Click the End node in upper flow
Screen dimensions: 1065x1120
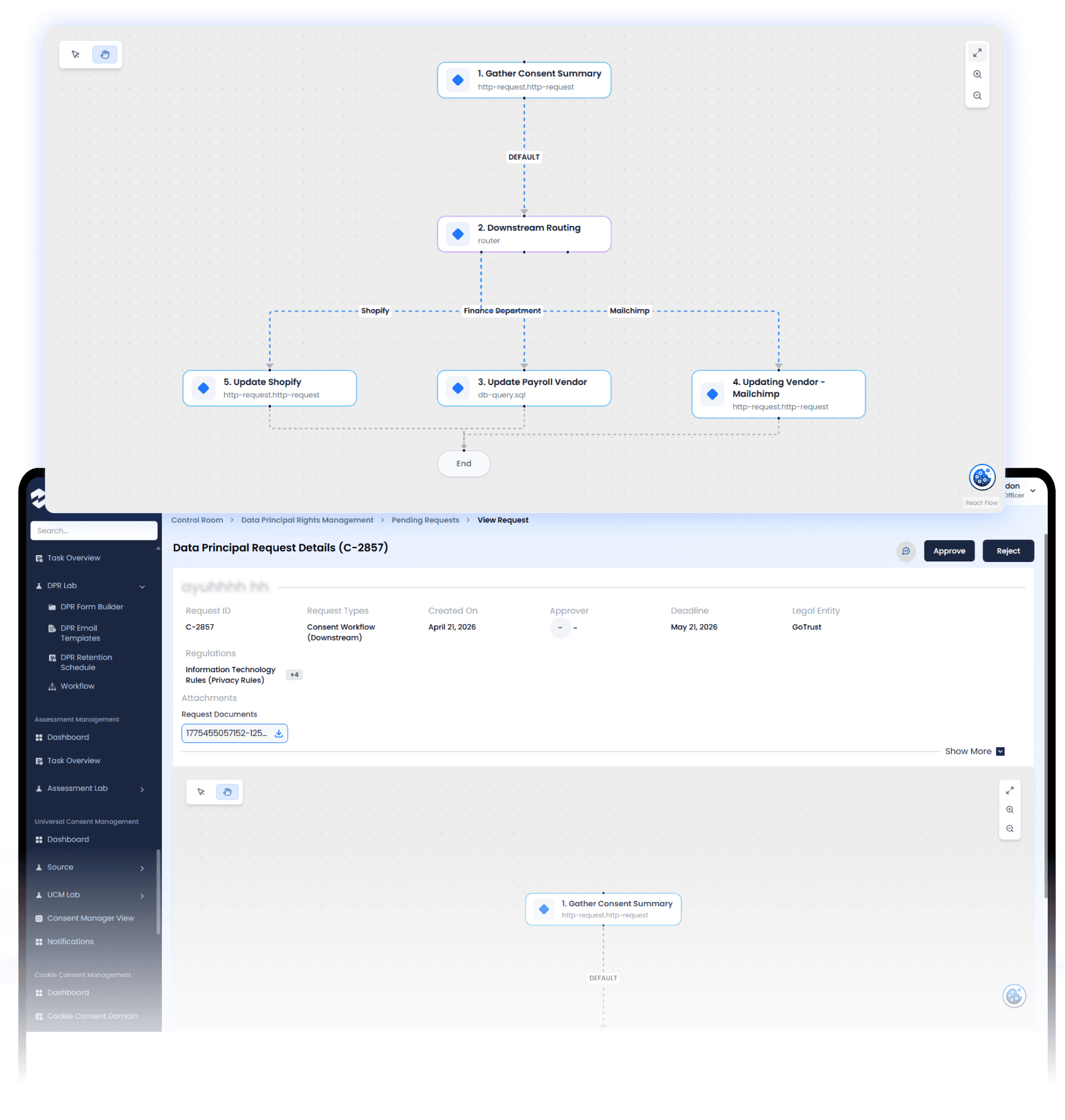pyautogui.click(x=464, y=463)
